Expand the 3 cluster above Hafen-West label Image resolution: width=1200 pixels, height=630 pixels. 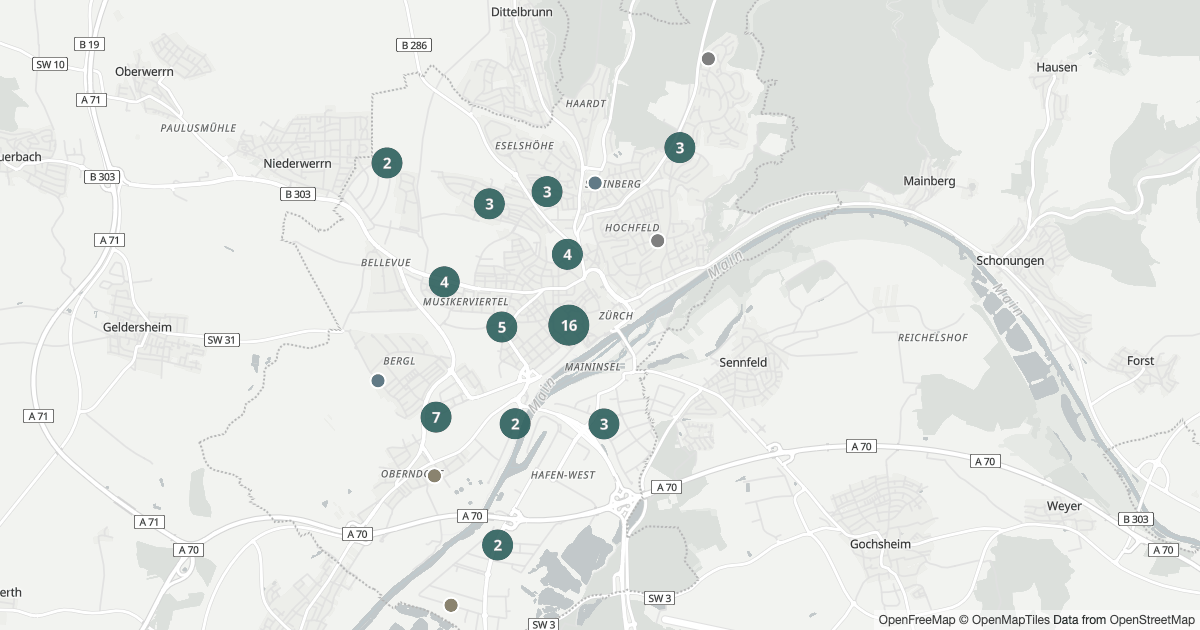point(603,424)
